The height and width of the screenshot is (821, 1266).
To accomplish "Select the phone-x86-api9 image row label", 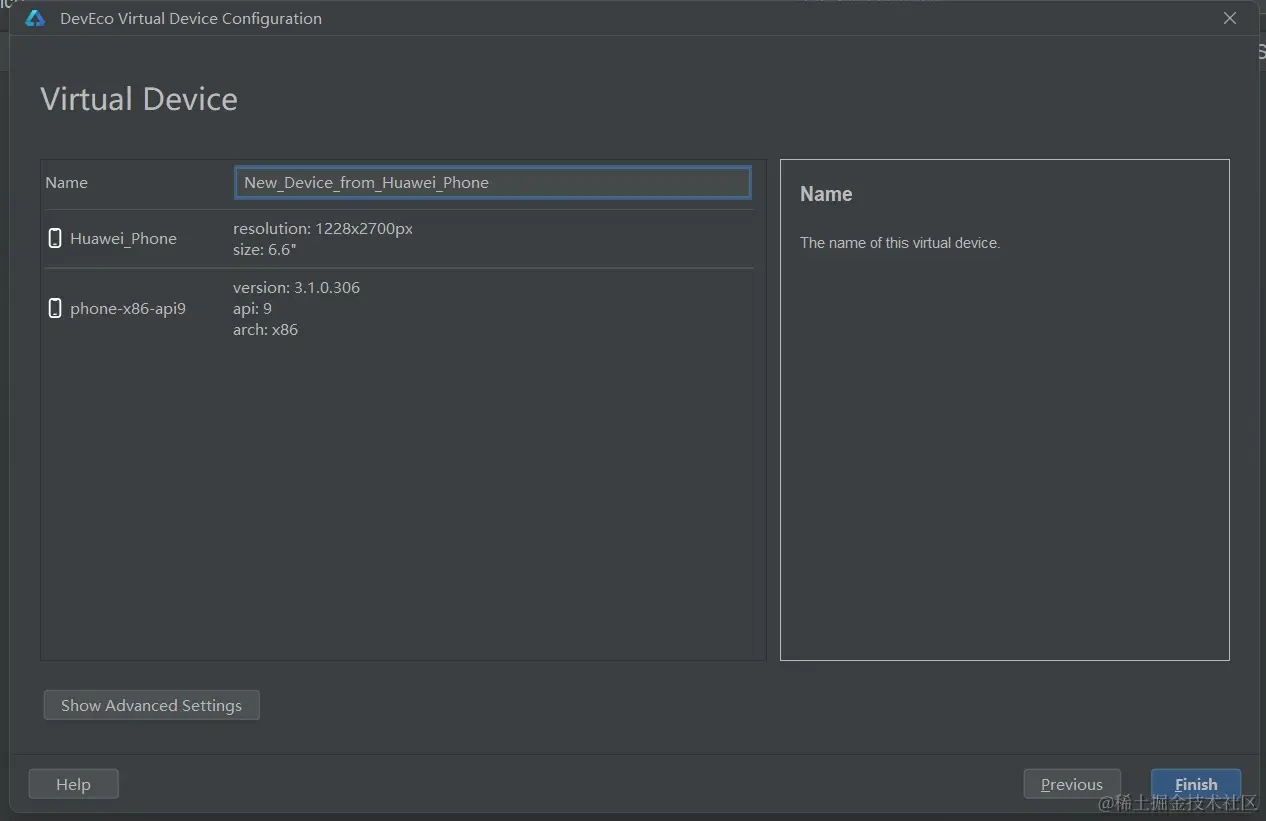I will (128, 309).
